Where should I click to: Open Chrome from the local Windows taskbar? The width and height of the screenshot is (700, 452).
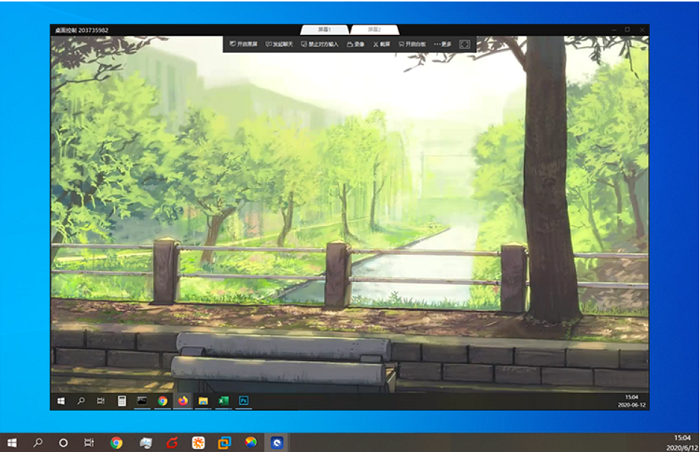117,442
